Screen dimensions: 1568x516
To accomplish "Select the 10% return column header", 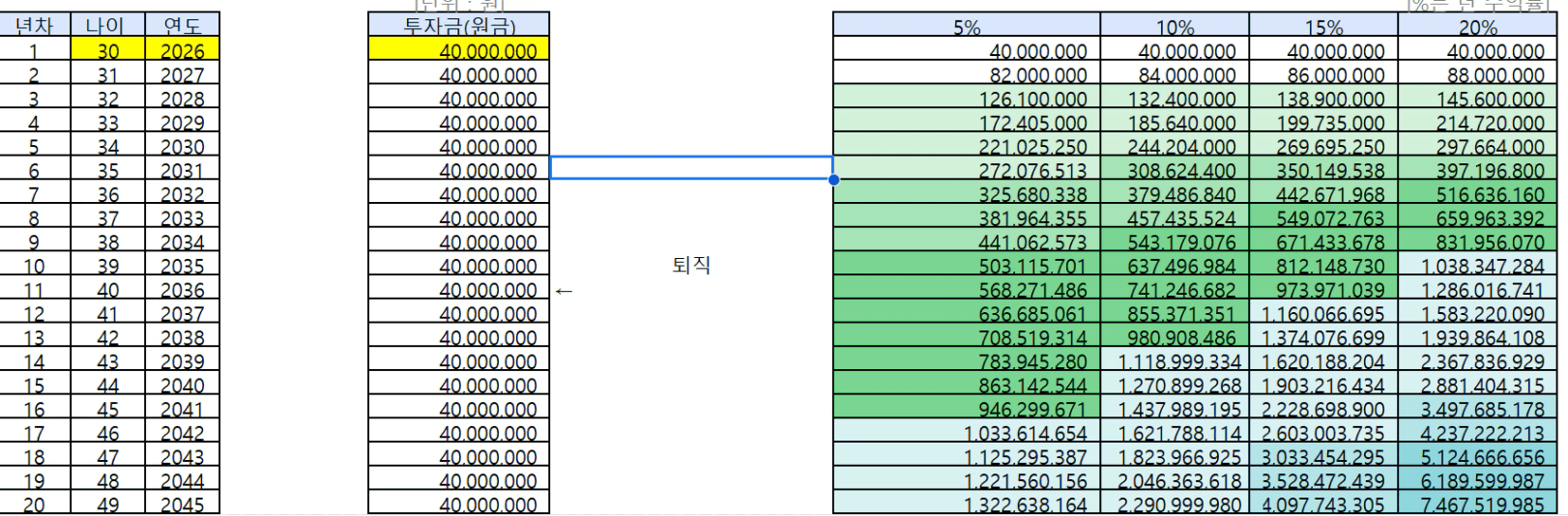I will [x=1175, y=26].
